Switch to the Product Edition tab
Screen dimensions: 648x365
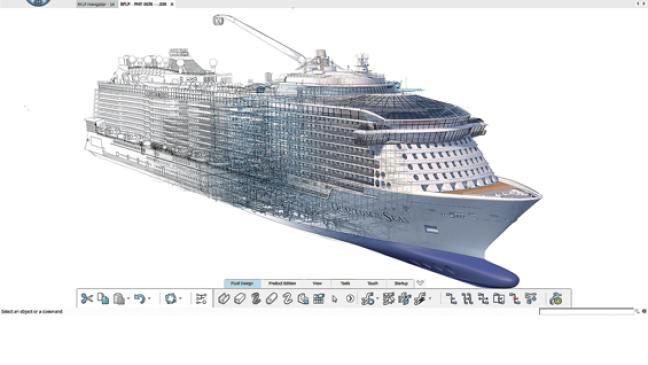(x=282, y=284)
